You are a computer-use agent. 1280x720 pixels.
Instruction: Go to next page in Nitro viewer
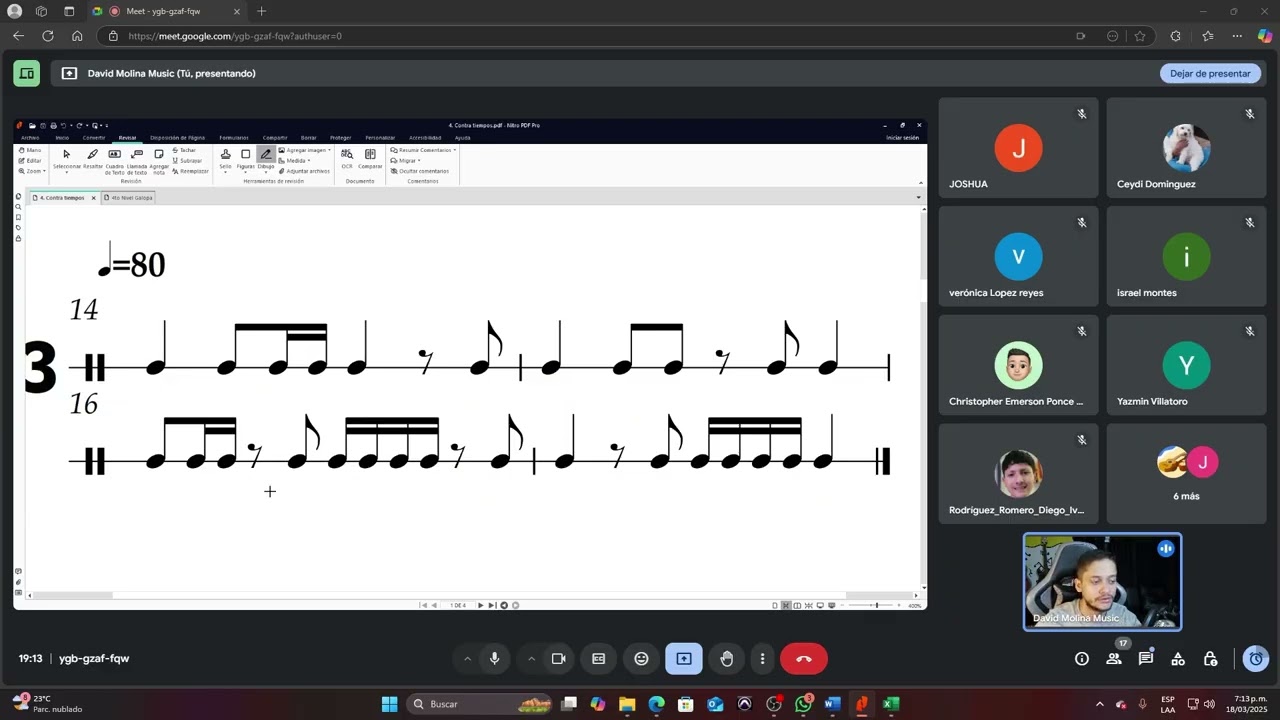pyautogui.click(x=480, y=605)
